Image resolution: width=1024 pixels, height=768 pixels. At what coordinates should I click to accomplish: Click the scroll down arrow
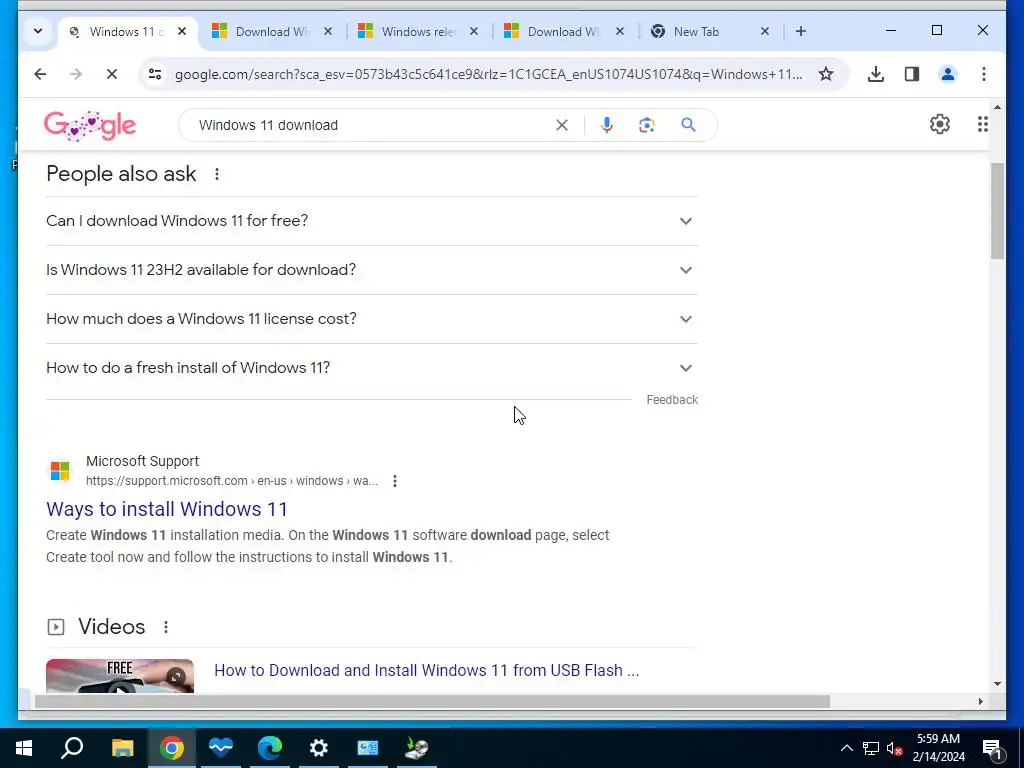coord(997,684)
